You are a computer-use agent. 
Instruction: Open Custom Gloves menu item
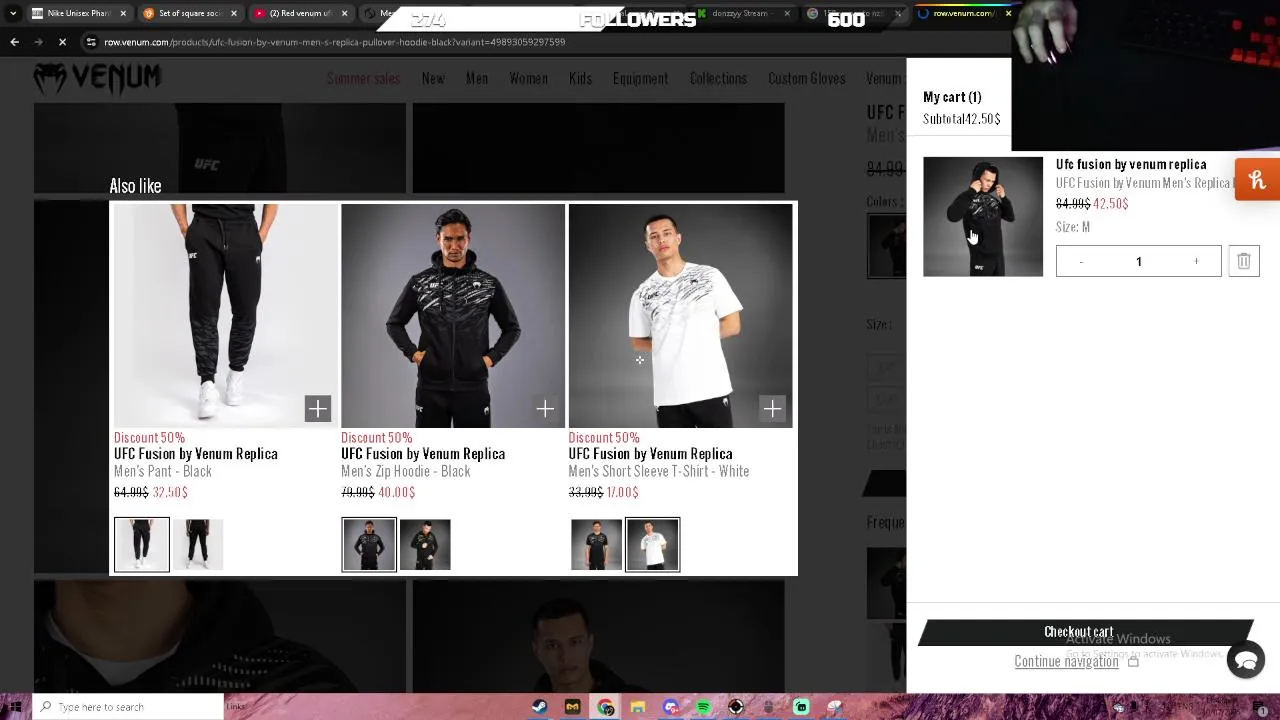pos(807,78)
